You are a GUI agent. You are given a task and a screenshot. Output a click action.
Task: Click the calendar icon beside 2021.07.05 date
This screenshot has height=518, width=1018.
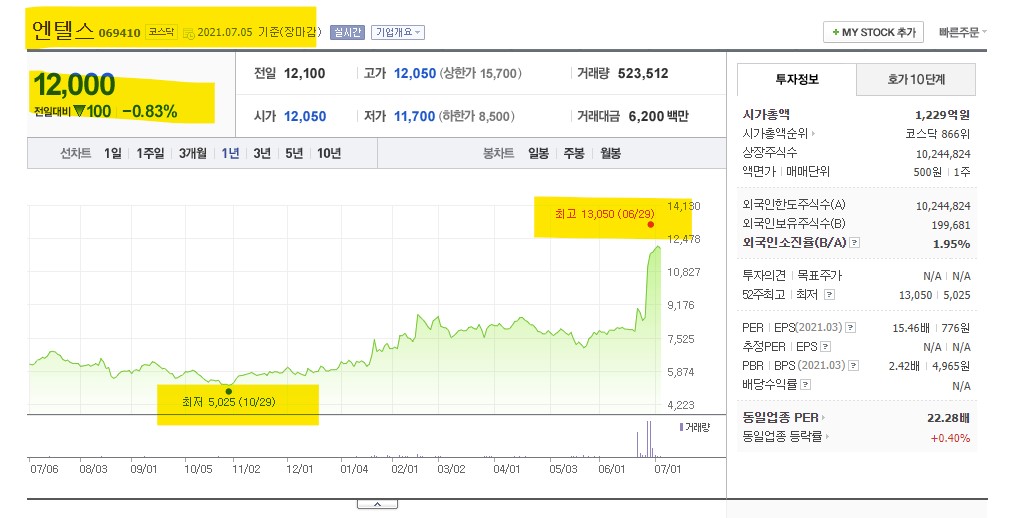coord(188,33)
